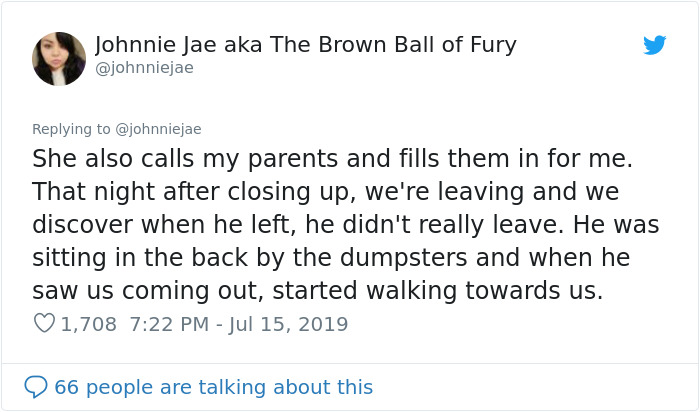Click the "Replying to" label
The height and width of the screenshot is (412, 700).
(70, 129)
